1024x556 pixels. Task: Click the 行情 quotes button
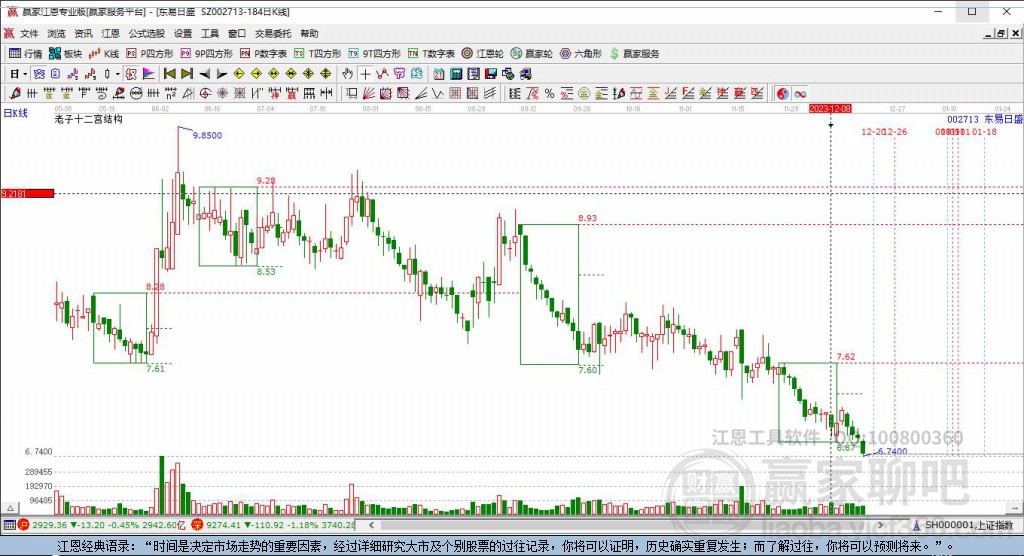[x=25, y=54]
